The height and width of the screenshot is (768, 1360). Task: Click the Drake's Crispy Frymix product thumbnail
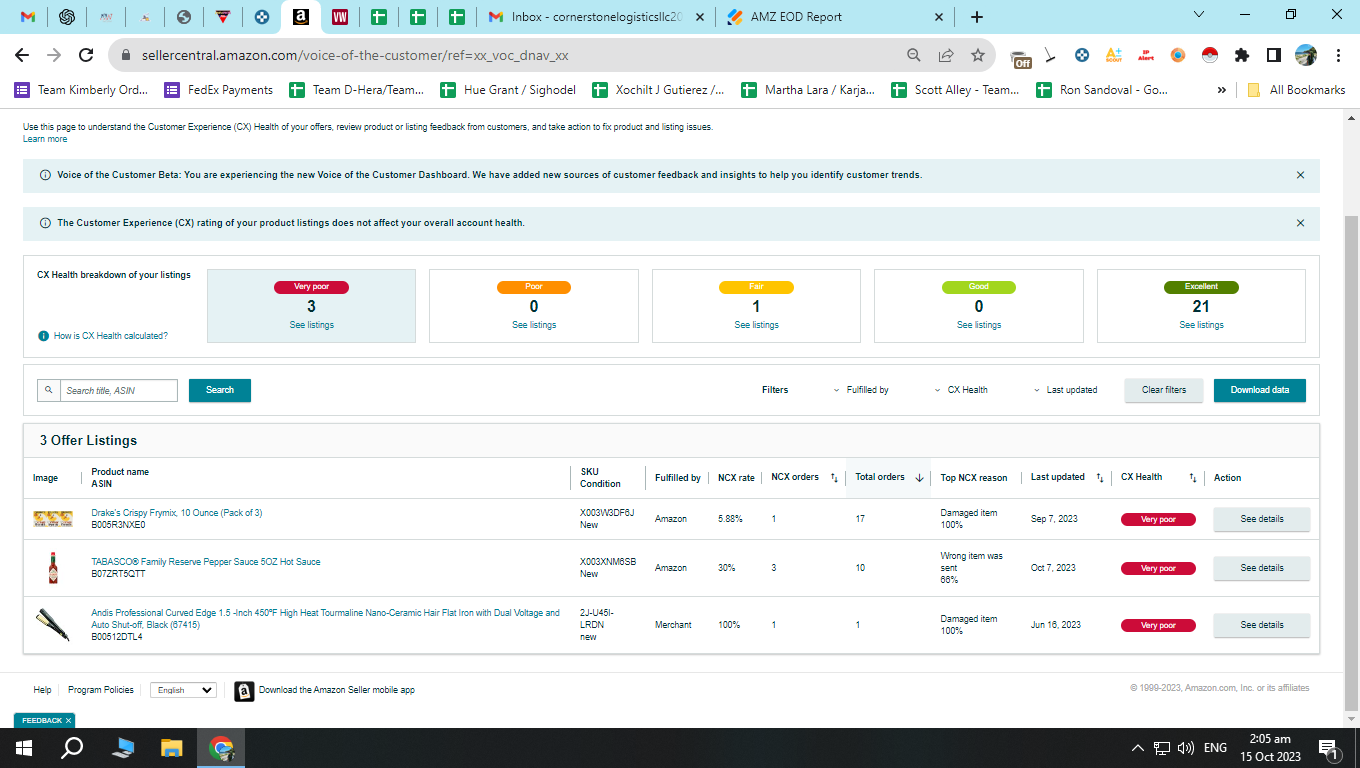(x=53, y=518)
